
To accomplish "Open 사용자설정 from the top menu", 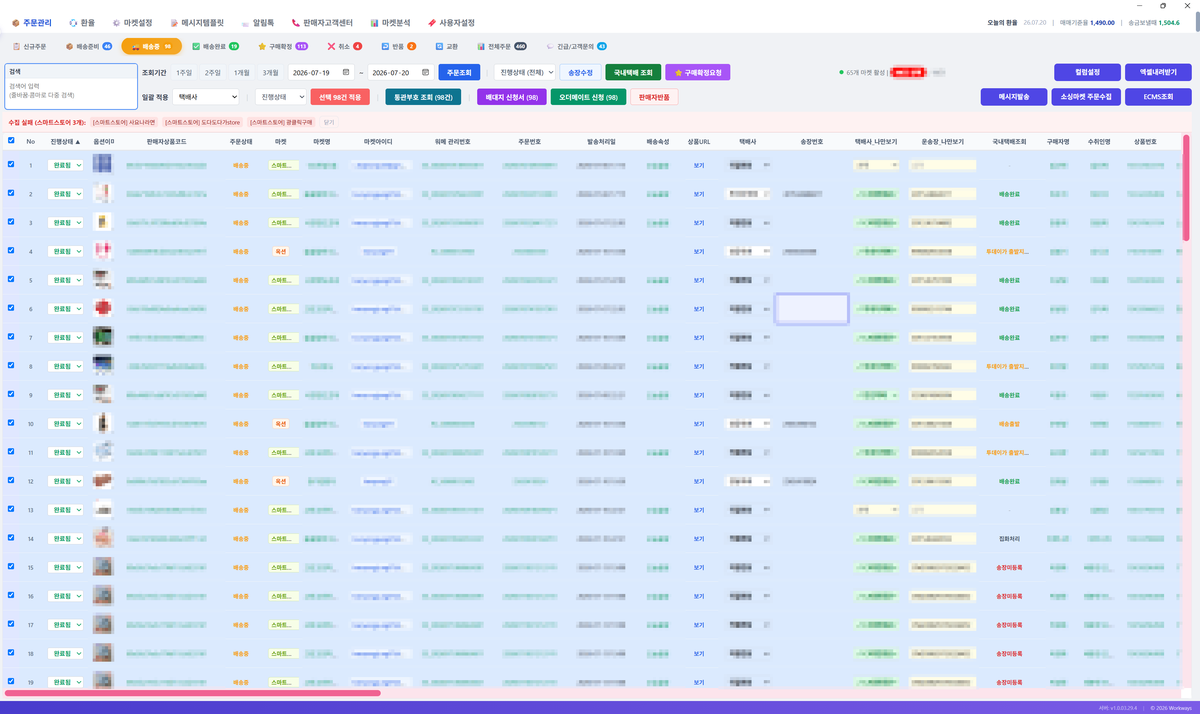I will pyautogui.click(x=450, y=22).
